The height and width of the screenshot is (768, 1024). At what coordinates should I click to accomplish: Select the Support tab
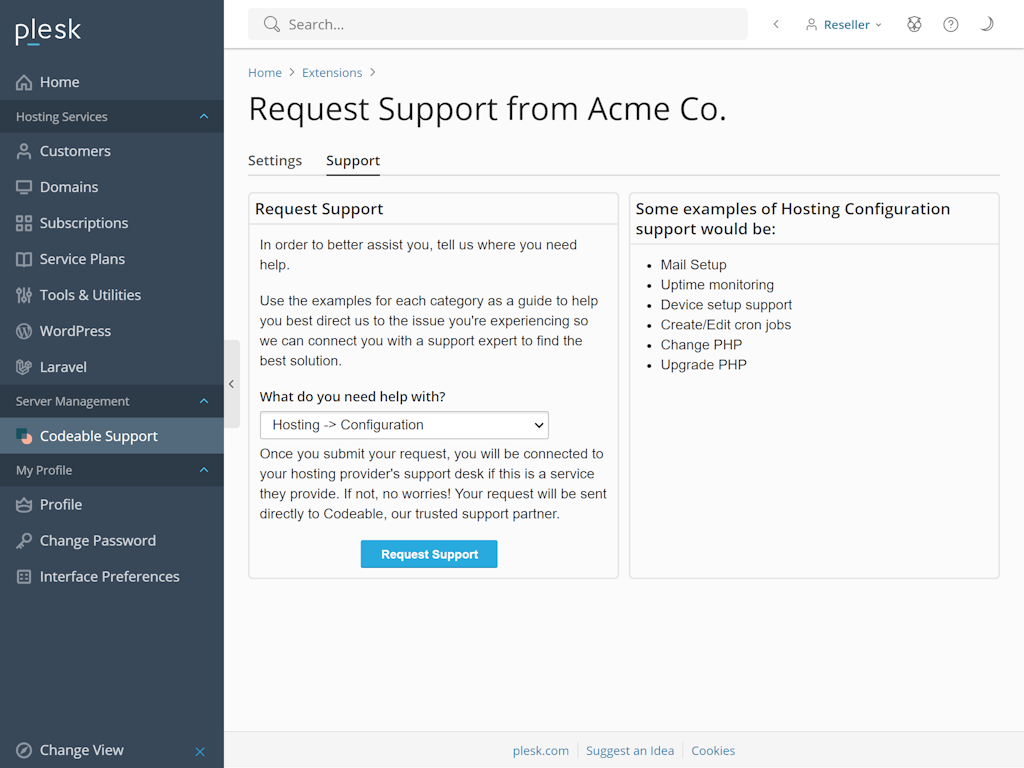click(x=353, y=161)
